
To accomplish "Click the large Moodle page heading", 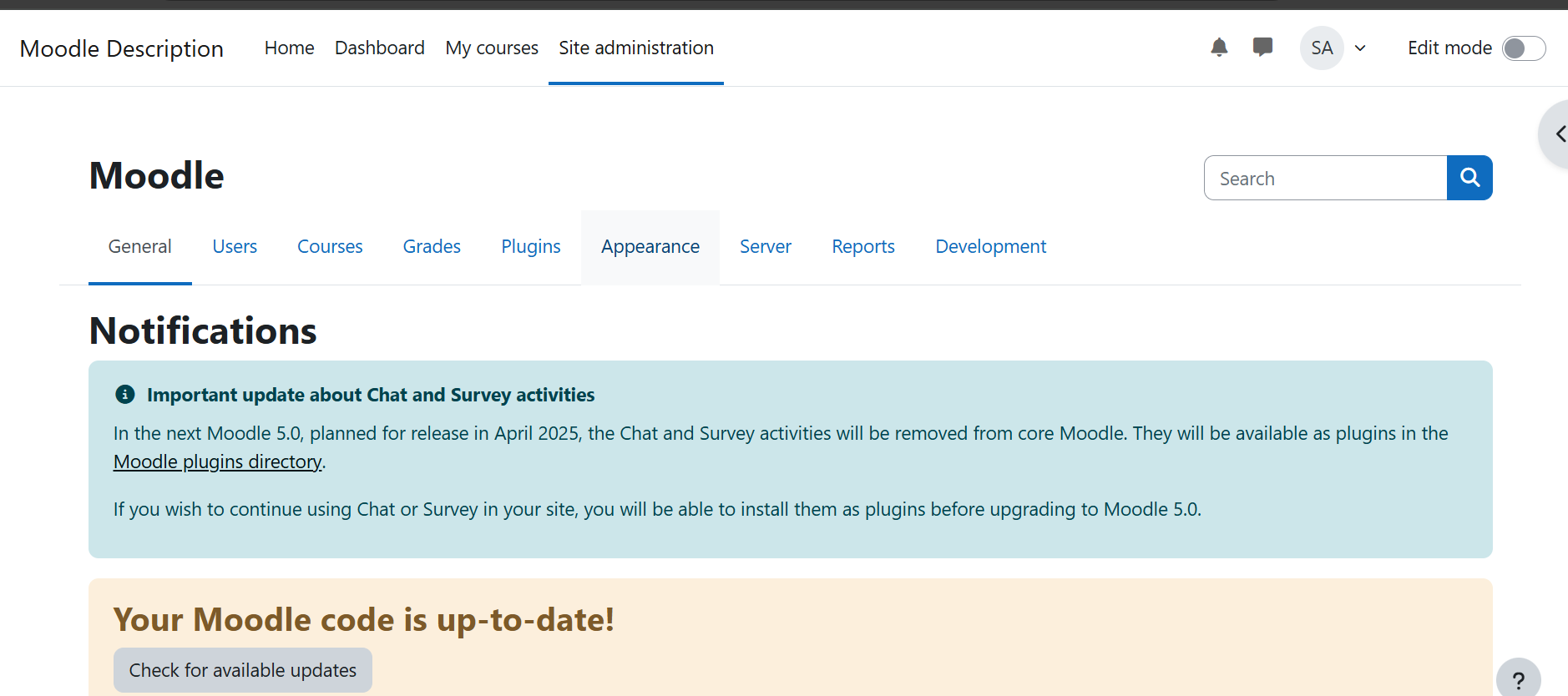I will [x=157, y=176].
